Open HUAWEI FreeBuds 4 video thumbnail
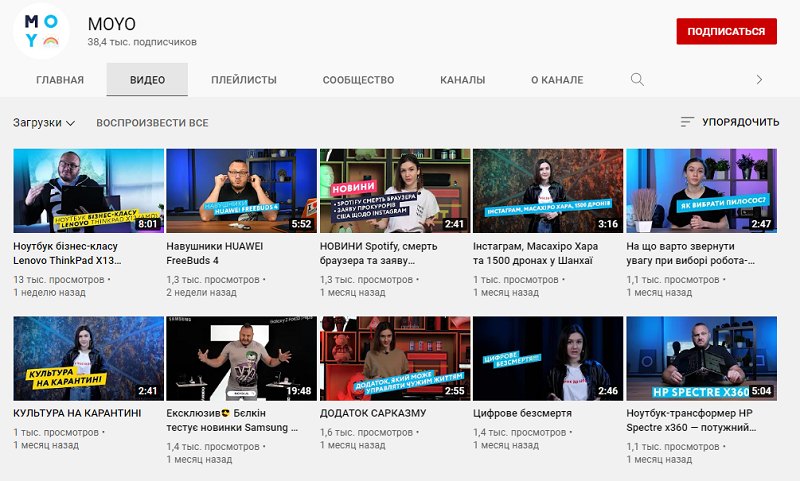The width and height of the screenshot is (800, 481). point(242,191)
